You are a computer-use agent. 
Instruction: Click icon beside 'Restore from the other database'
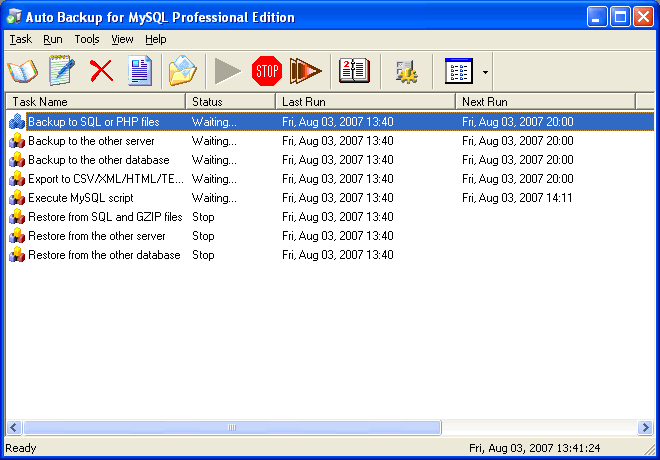coord(17,254)
